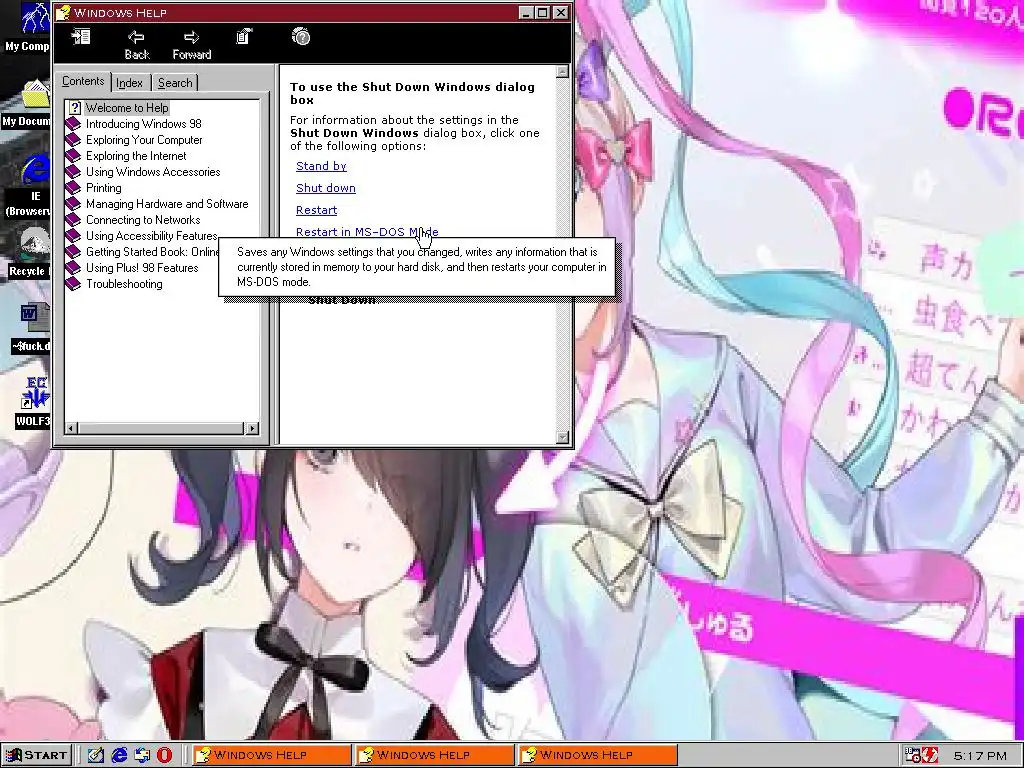Image resolution: width=1024 pixels, height=768 pixels.
Task: Select the Word document icon on desktop
Action: [31, 328]
